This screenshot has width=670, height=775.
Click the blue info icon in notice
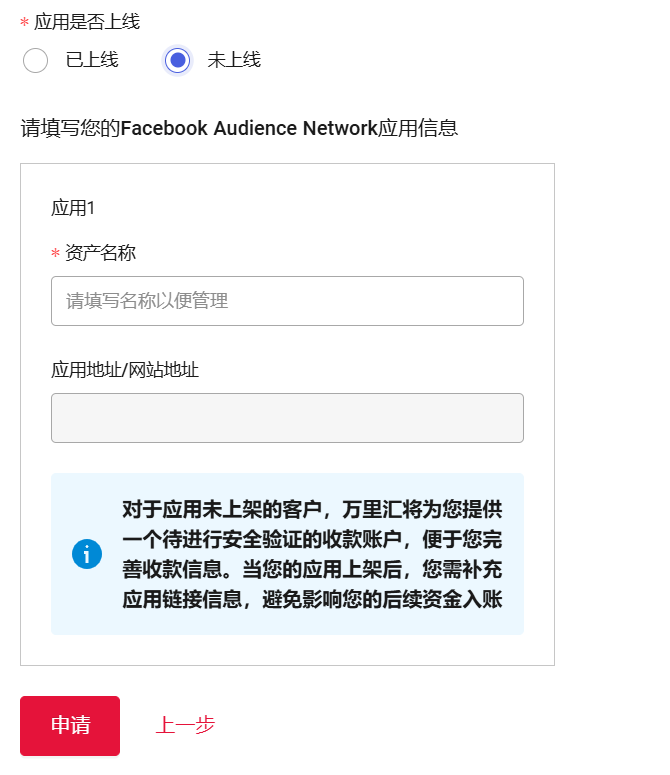[x=87, y=554]
